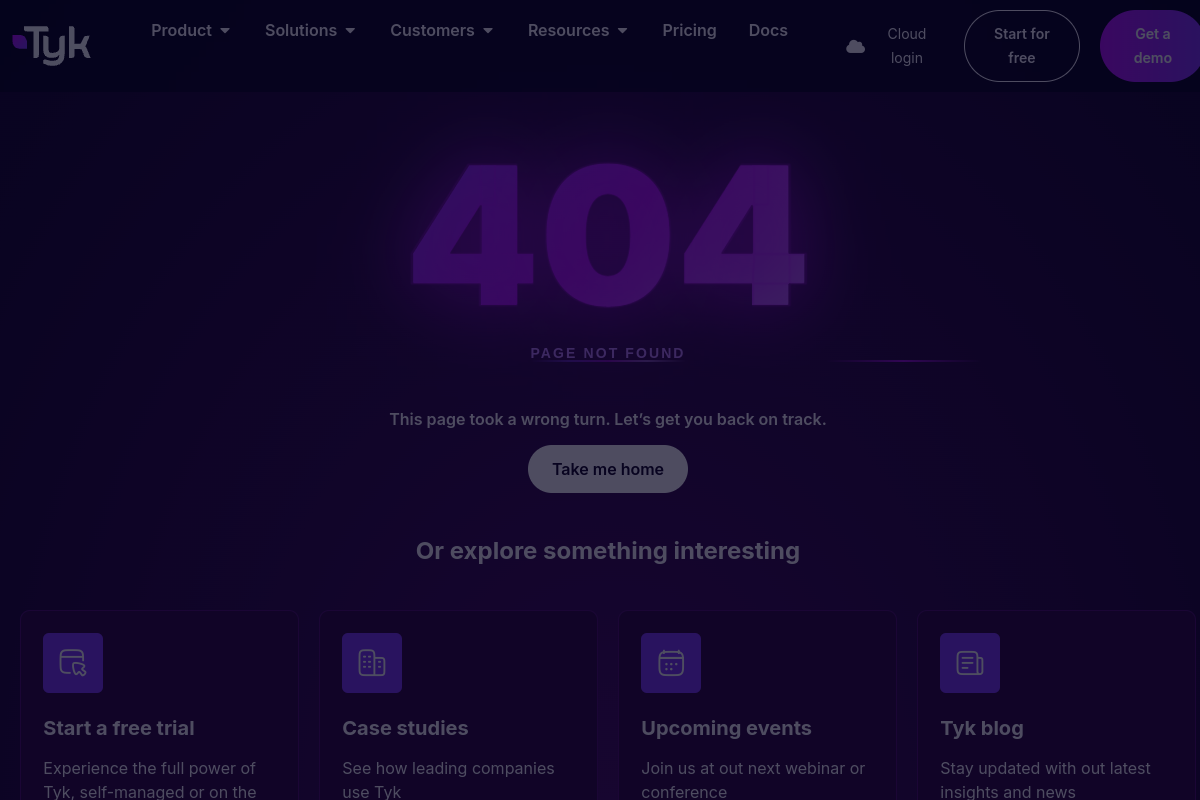
Task: Click the Case studies building icon
Action: pyautogui.click(x=372, y=663)
